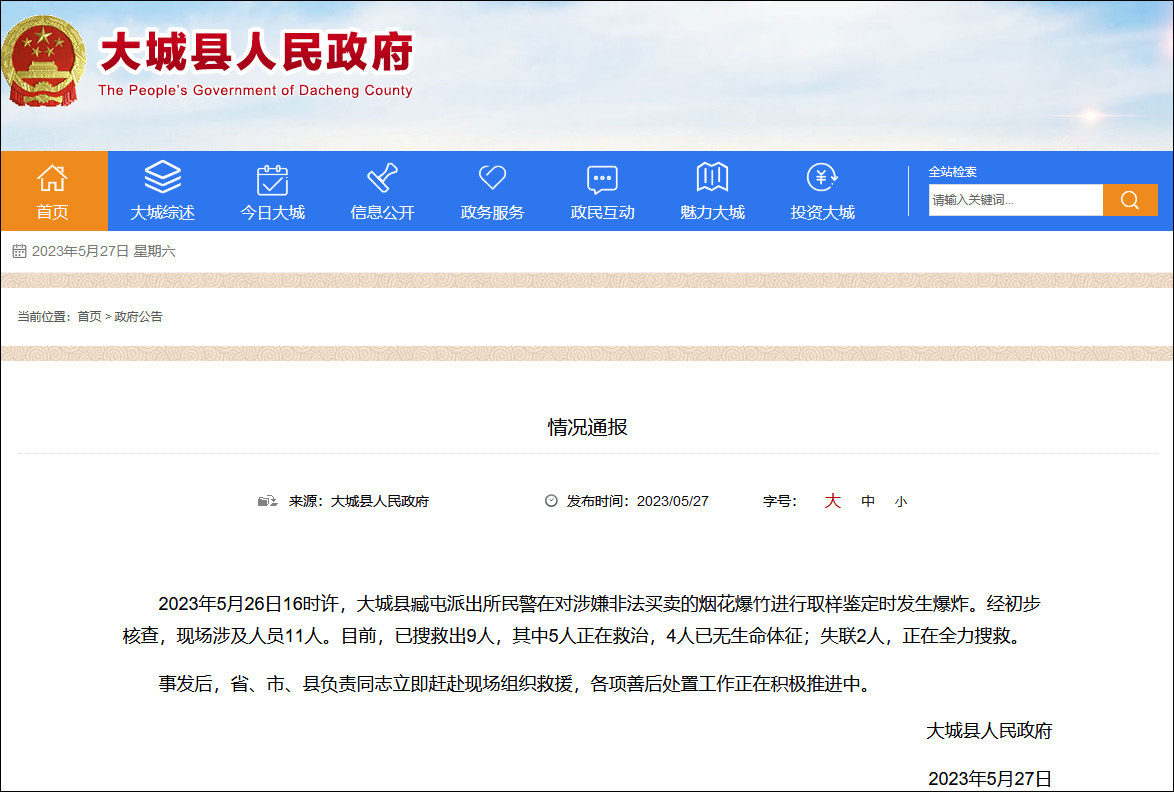1174x792 pixels.
Task: Go to 政务服务 menu label
Action: [x=492, y=213]
